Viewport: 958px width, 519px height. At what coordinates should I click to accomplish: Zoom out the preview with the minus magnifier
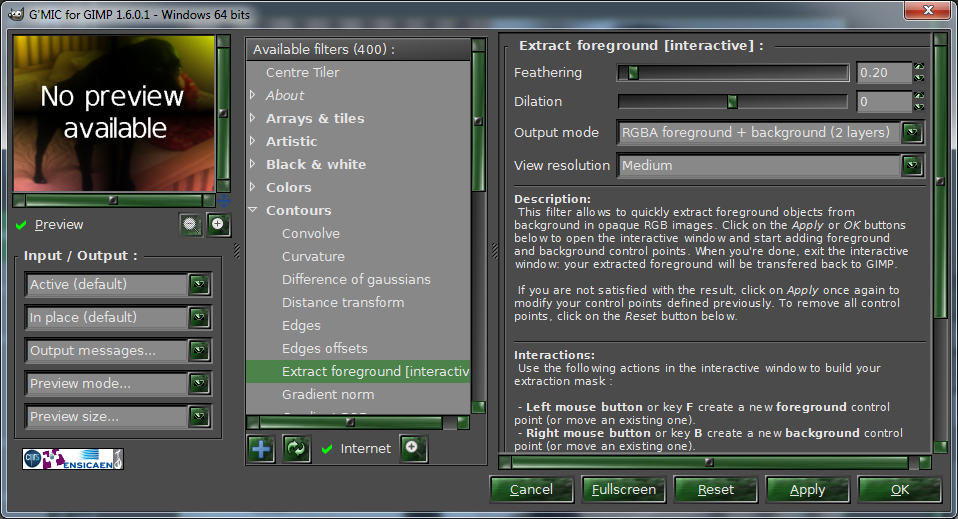click(x=191, y=225)
